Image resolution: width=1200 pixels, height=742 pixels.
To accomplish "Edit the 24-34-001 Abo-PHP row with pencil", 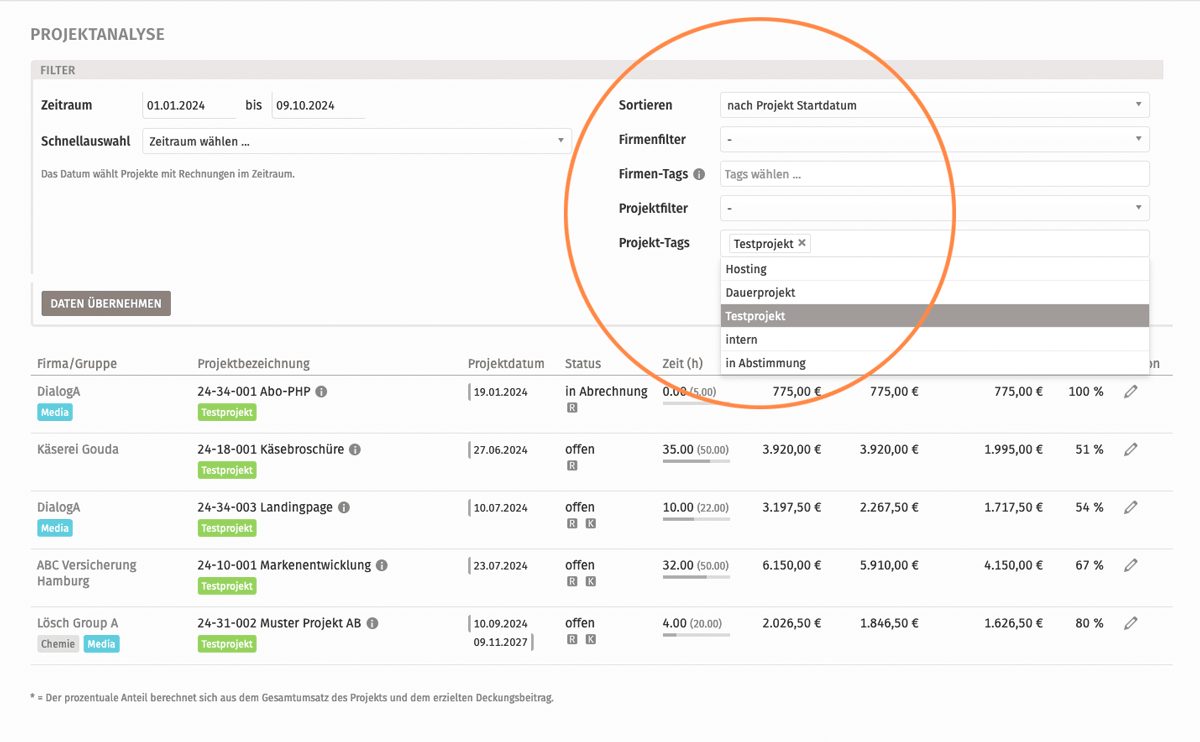I will (x=1131, y=392).
